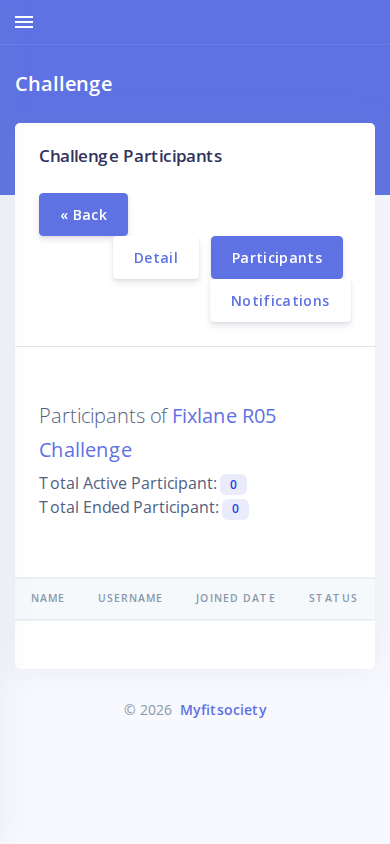Image resolution: width=390 pixels, height=844 pixels.
Task: Select the Participants tab
Action: (277, 258)
